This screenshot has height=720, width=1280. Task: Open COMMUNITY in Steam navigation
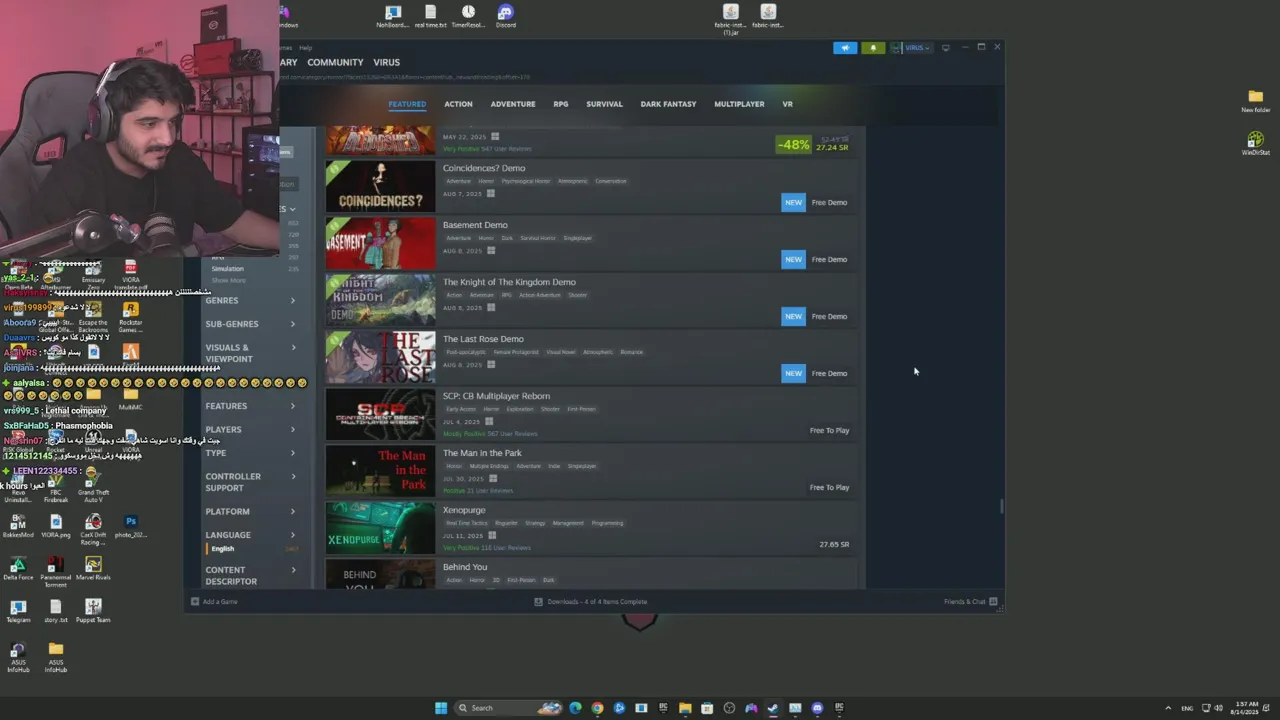335,62
